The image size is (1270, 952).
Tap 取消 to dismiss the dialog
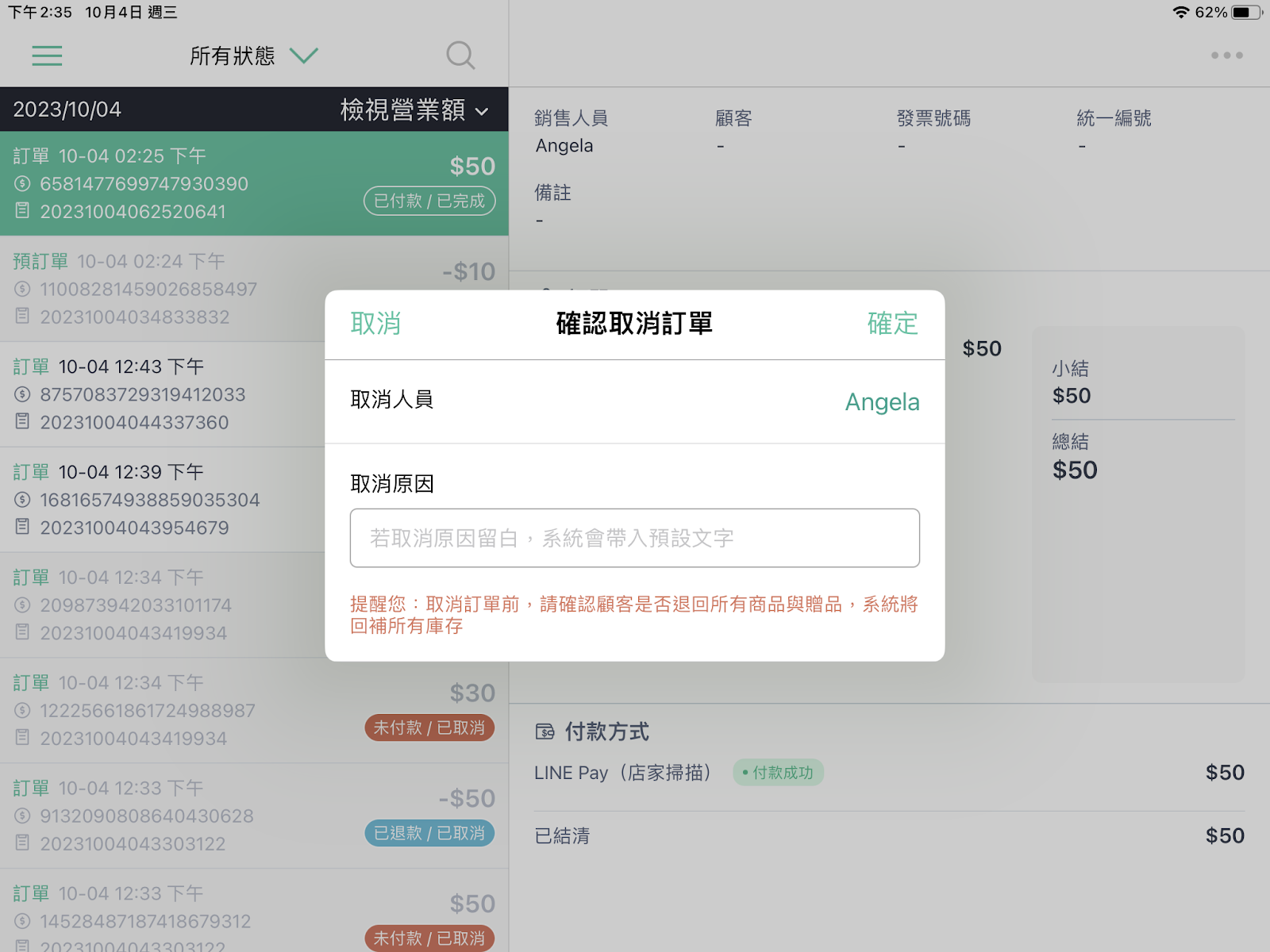tap(375, 324)
